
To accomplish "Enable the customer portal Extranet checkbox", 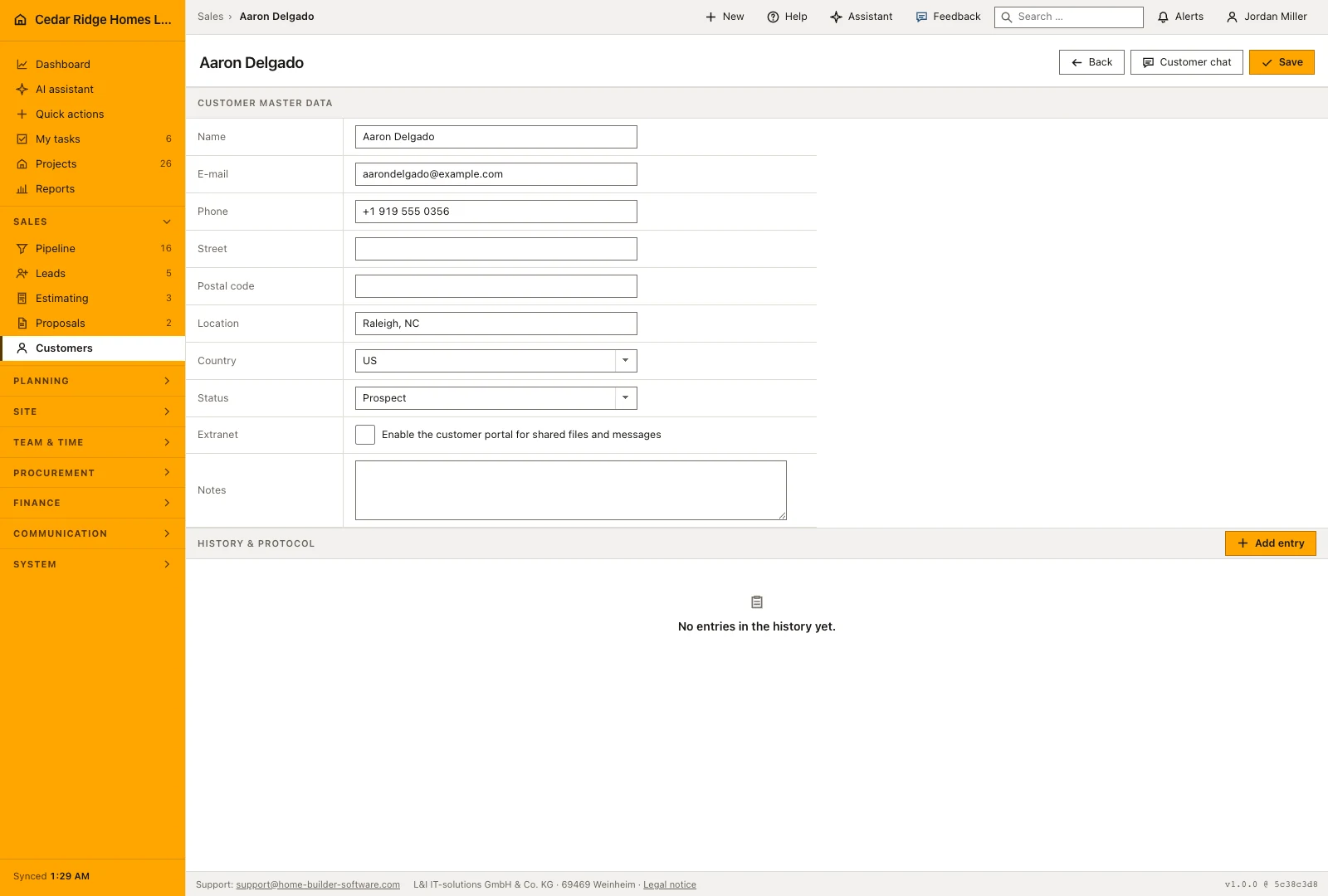I will coord(365,435).
